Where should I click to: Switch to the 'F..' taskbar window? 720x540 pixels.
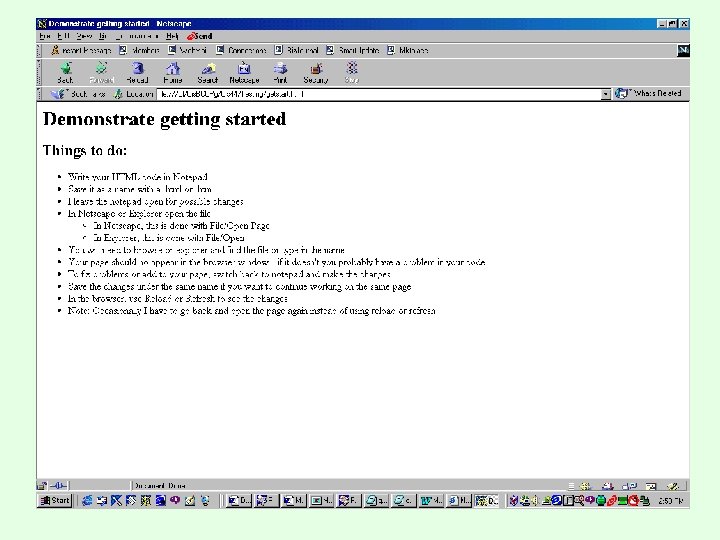coord(349,501)
